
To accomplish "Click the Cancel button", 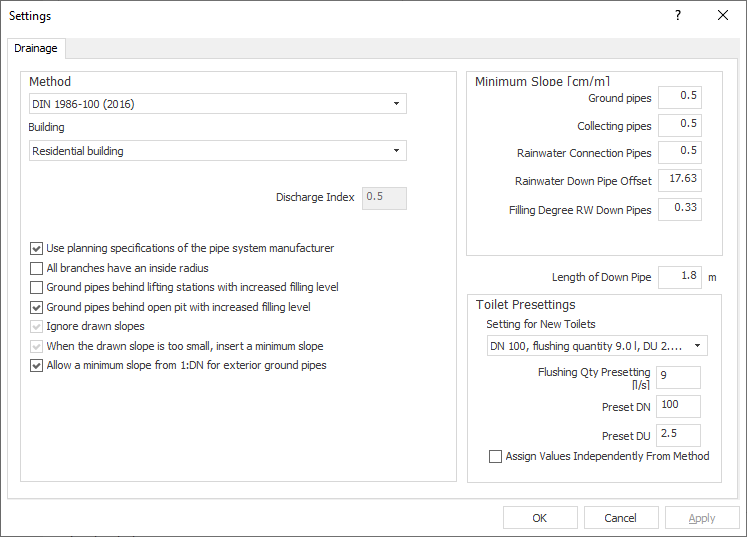I will point(621,518).
